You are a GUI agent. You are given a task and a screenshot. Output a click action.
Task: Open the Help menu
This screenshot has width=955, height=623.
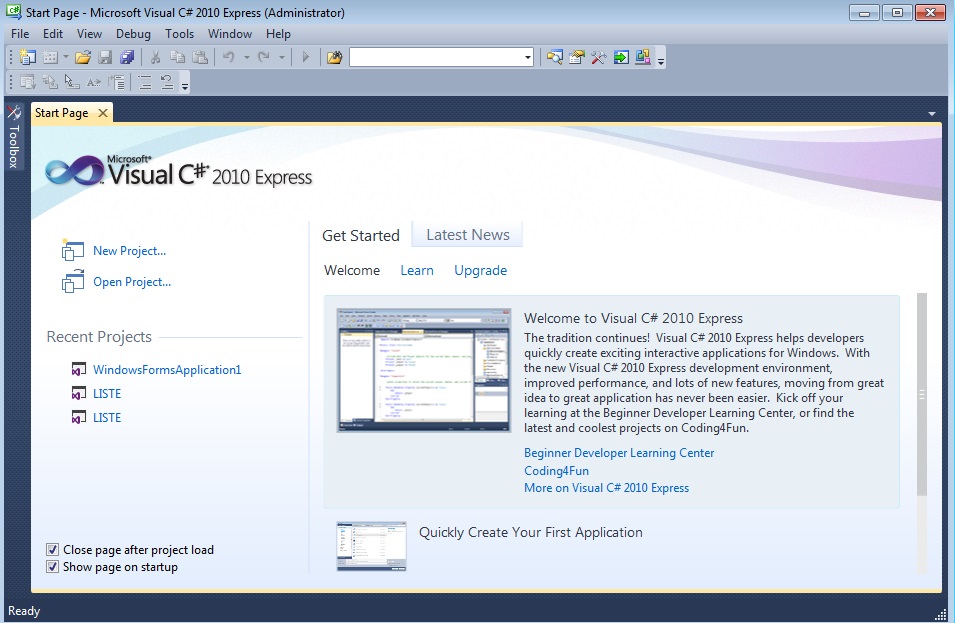pos(278,33)
